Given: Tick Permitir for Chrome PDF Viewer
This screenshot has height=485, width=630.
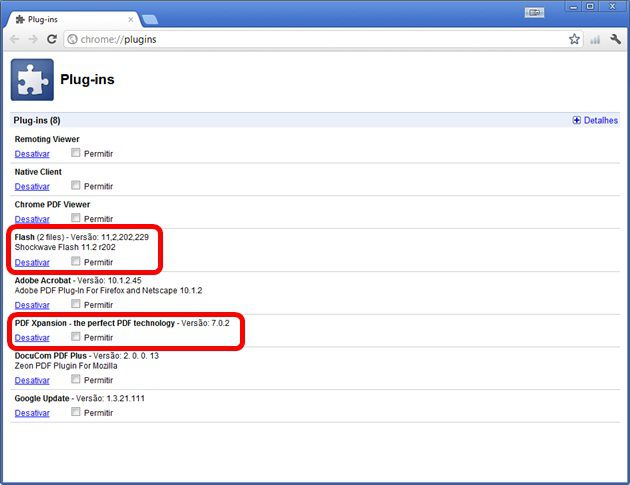Looking at the screenshot, I should click(x=76, y=218).
